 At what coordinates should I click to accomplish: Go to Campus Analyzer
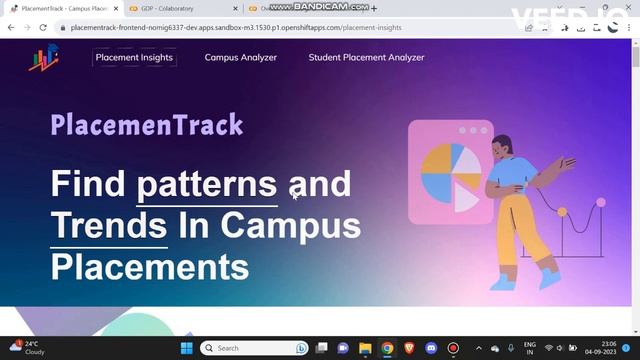point(240,58)
